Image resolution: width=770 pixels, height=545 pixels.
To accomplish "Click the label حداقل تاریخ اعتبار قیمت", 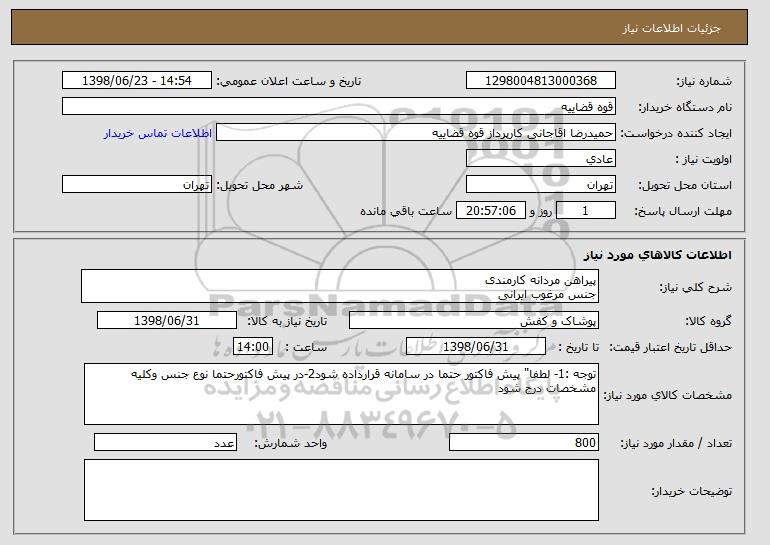I will pos(670,348).
